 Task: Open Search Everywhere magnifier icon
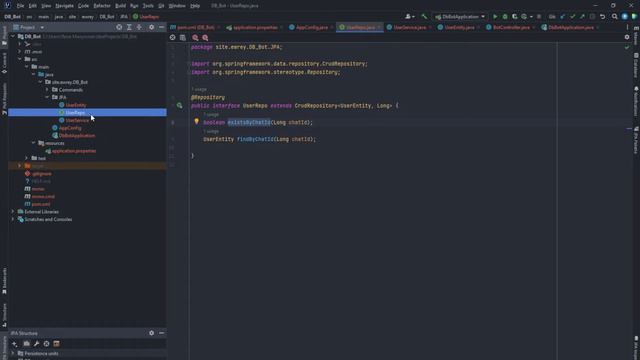[615, 17]
